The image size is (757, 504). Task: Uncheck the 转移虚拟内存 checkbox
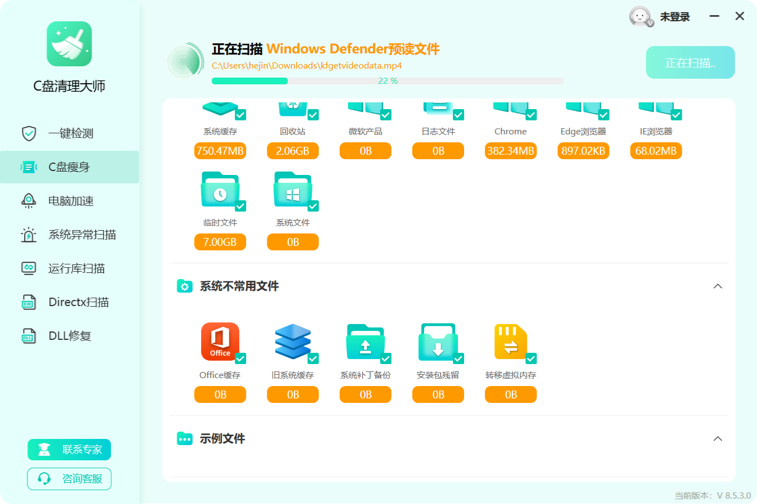tap(531, 358)
